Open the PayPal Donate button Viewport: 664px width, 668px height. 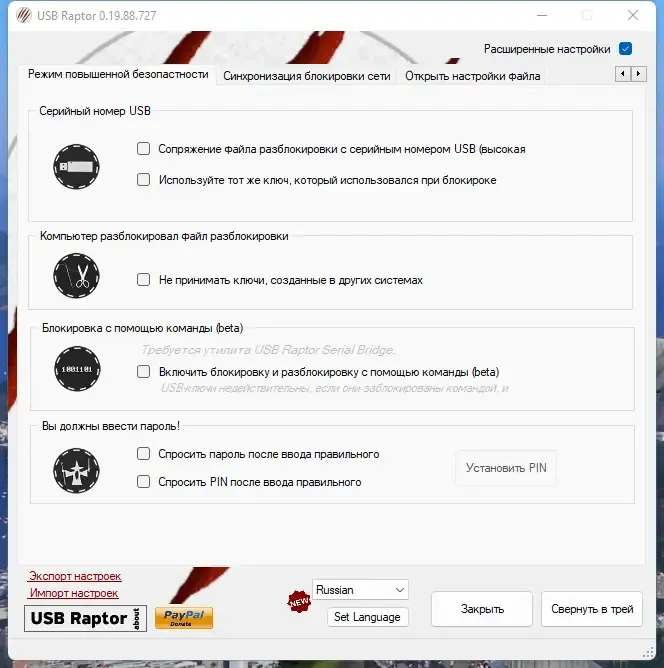pos(184,618)
